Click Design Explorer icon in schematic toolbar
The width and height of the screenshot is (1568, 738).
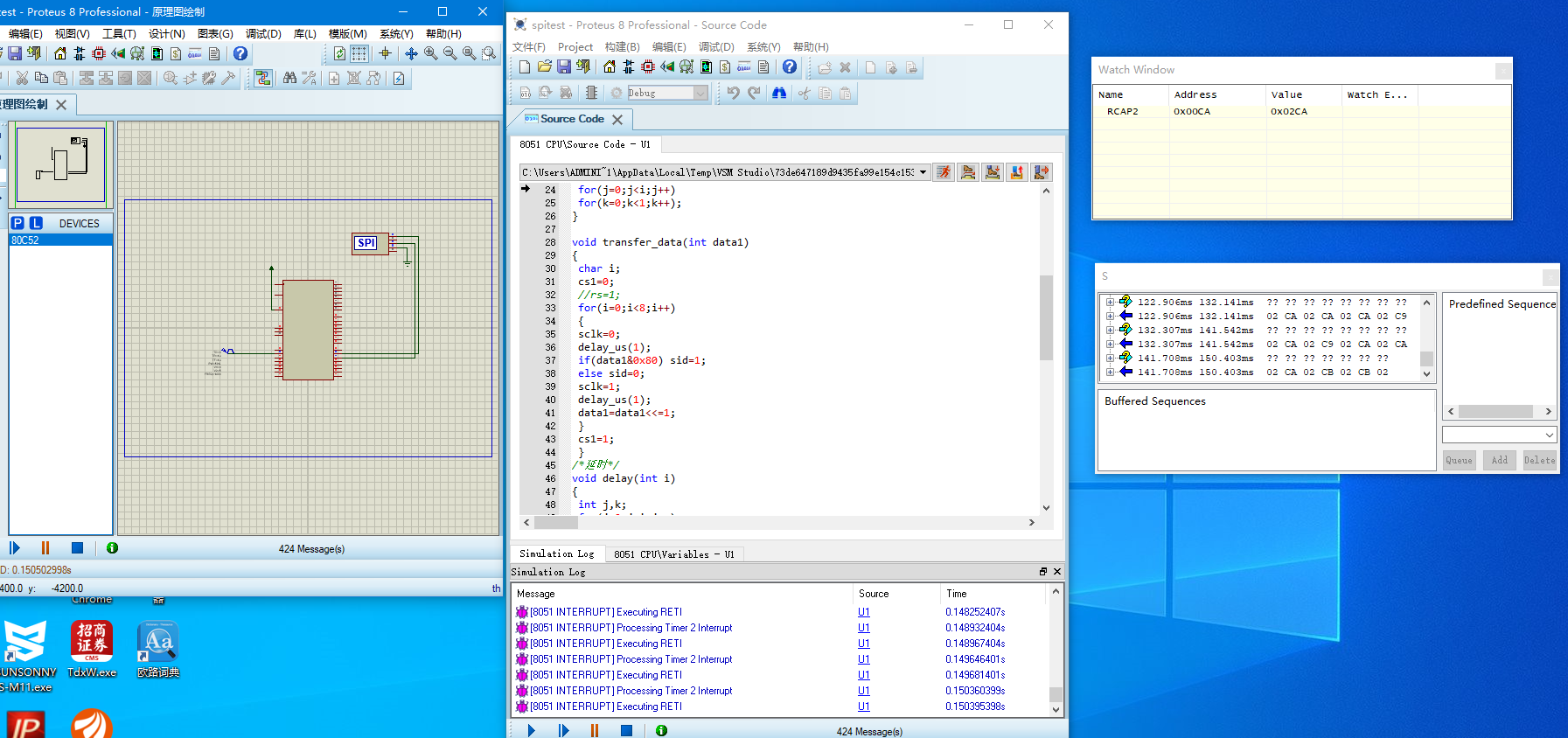(x=157, y=53)
